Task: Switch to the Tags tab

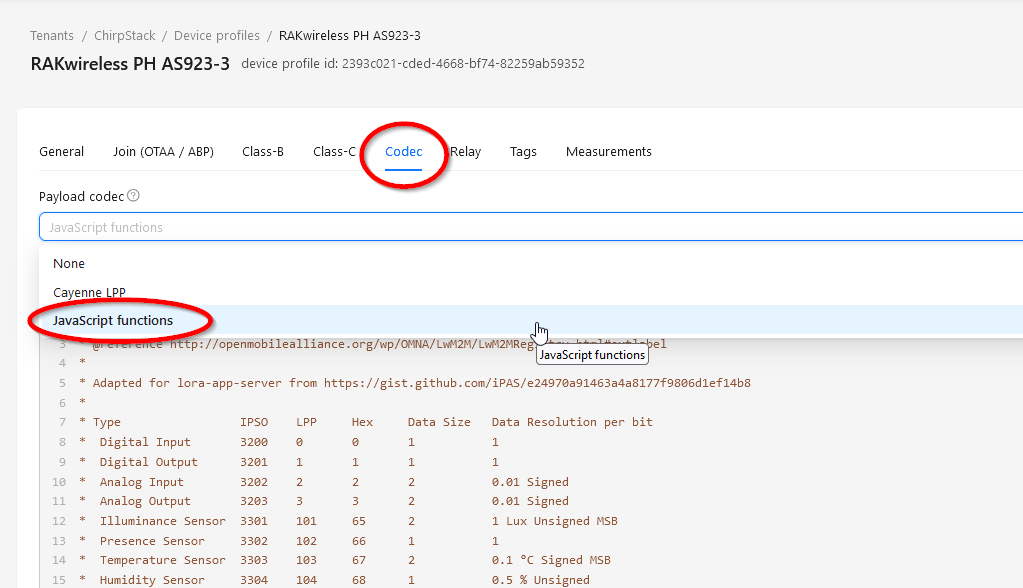Action: (x=523, y=151)
